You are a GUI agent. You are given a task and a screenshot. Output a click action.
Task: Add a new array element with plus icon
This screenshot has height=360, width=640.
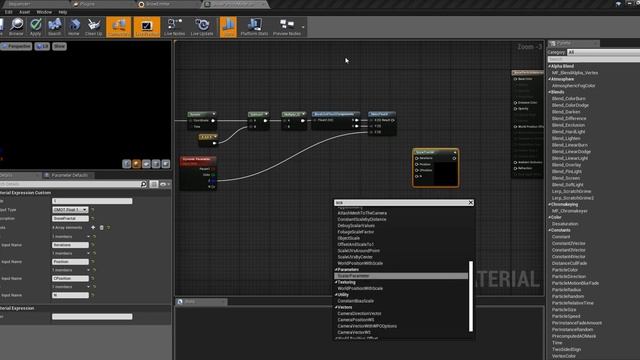pyautogui.click(x=93, y=227)
